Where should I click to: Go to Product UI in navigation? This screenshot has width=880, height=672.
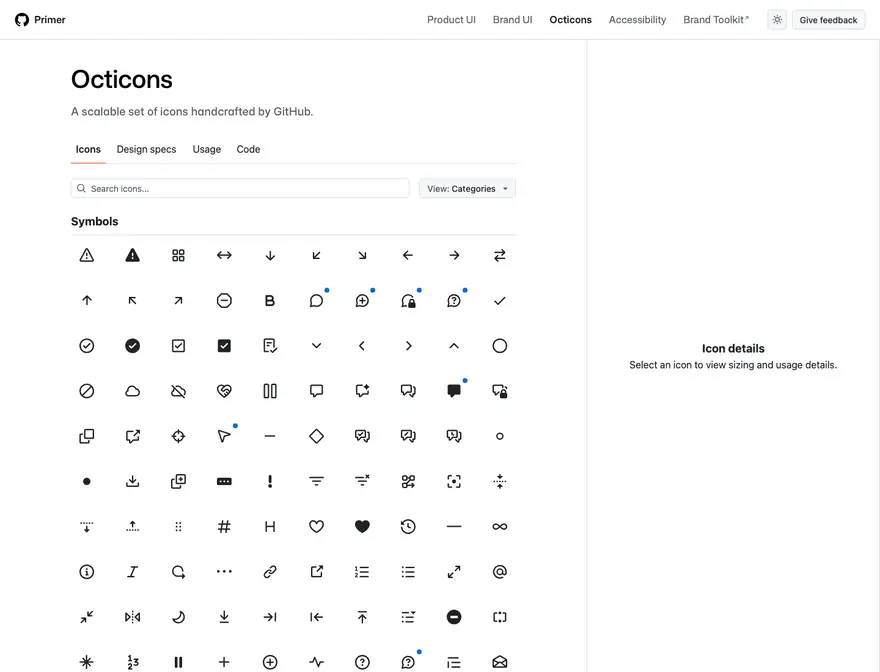point(451,20)
